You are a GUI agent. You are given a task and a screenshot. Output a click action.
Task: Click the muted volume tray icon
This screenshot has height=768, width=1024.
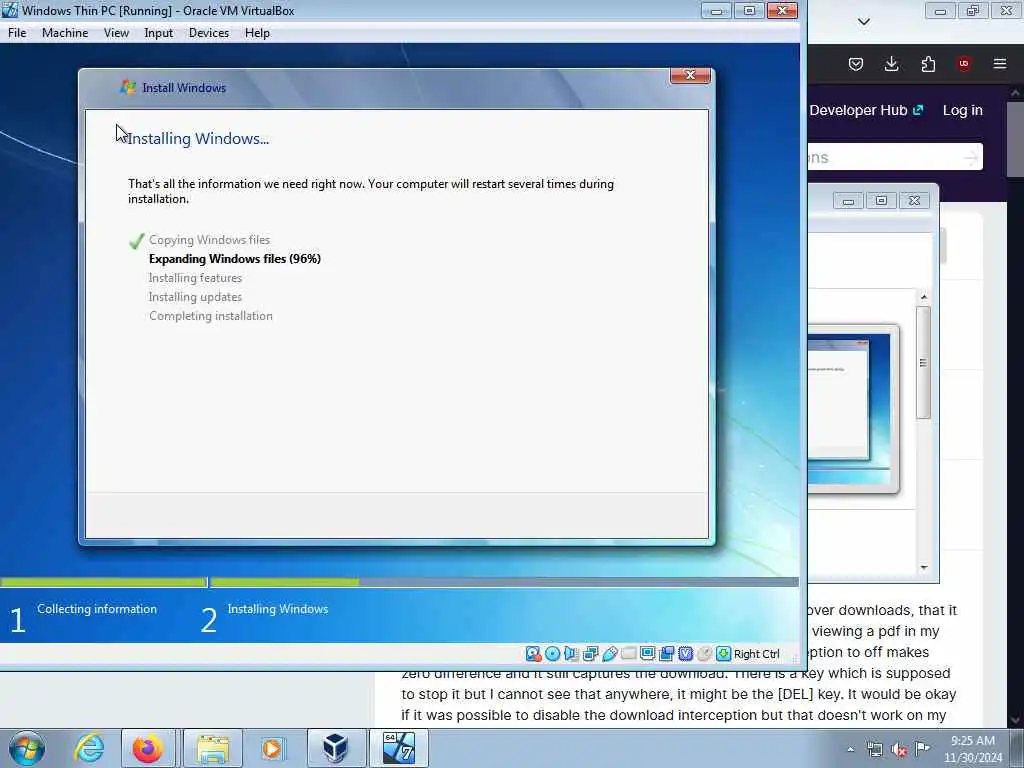pos(899,749)
